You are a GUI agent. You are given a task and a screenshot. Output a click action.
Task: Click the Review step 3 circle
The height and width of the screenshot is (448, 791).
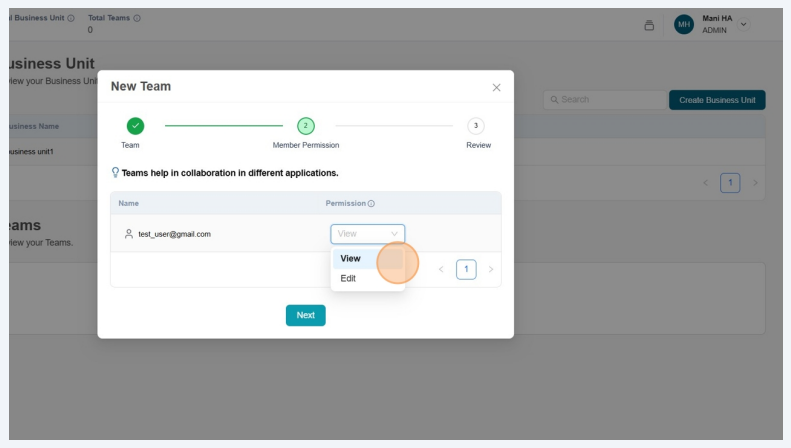click(476, 125)
